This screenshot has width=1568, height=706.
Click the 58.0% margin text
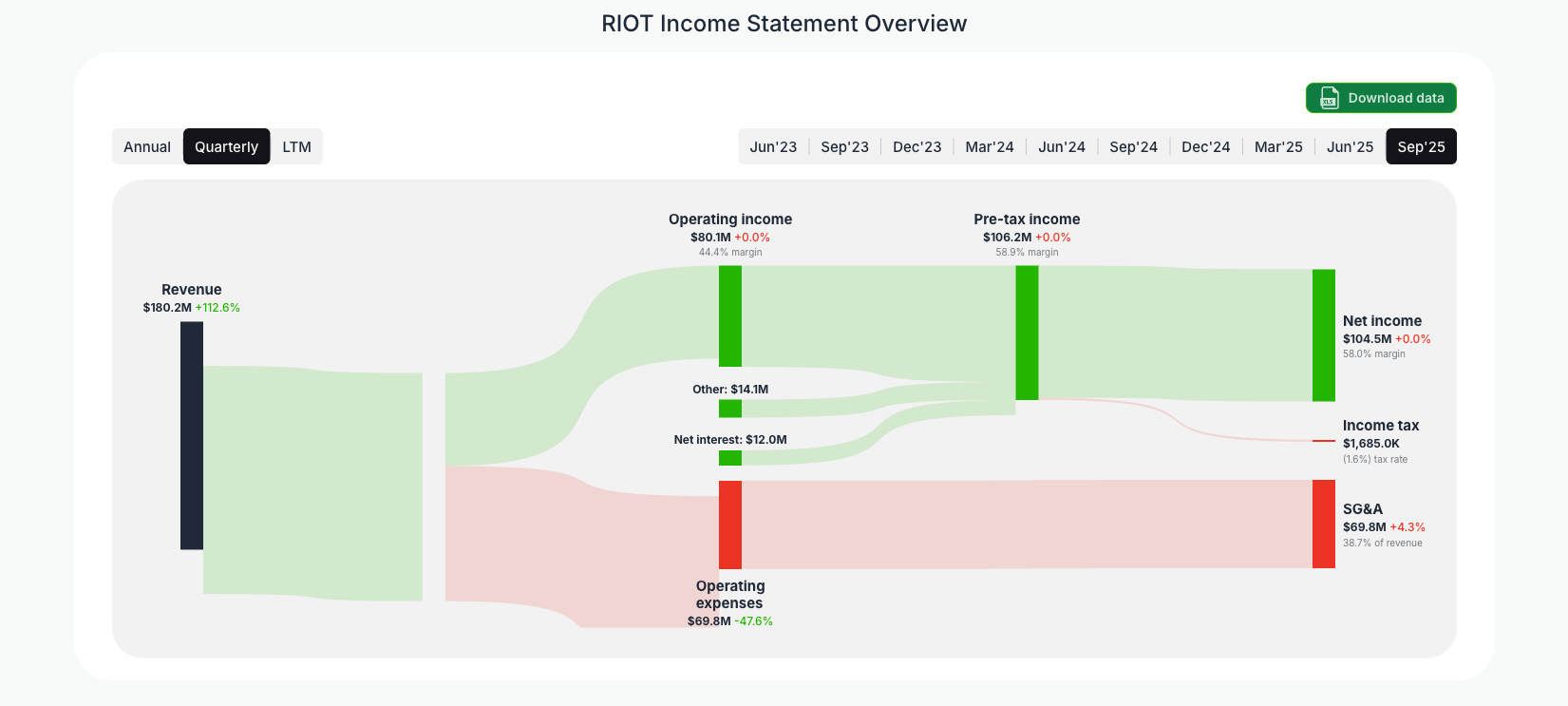coord(1374,353)
